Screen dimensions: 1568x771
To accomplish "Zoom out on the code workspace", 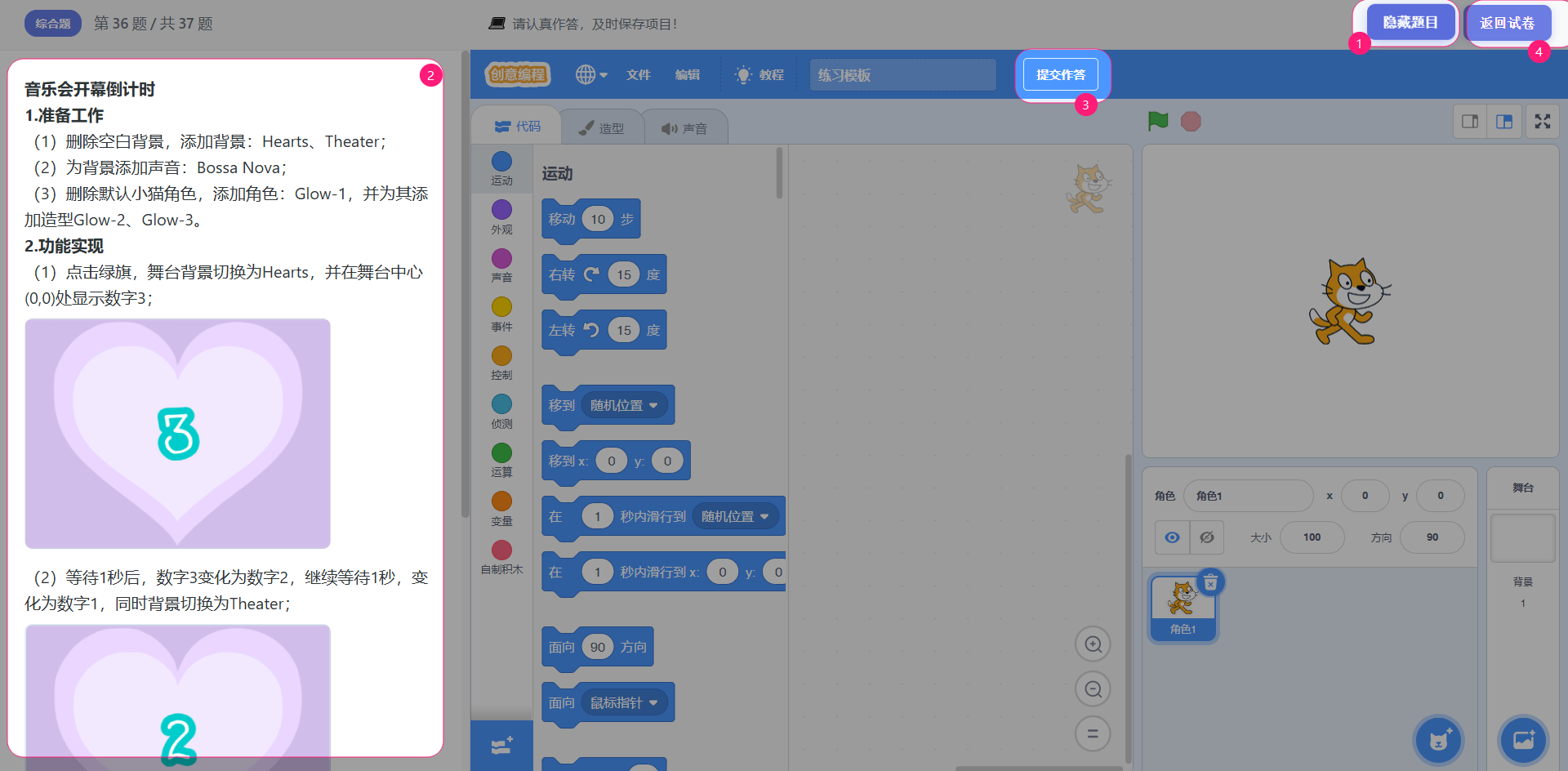I will pos(1093,689).
